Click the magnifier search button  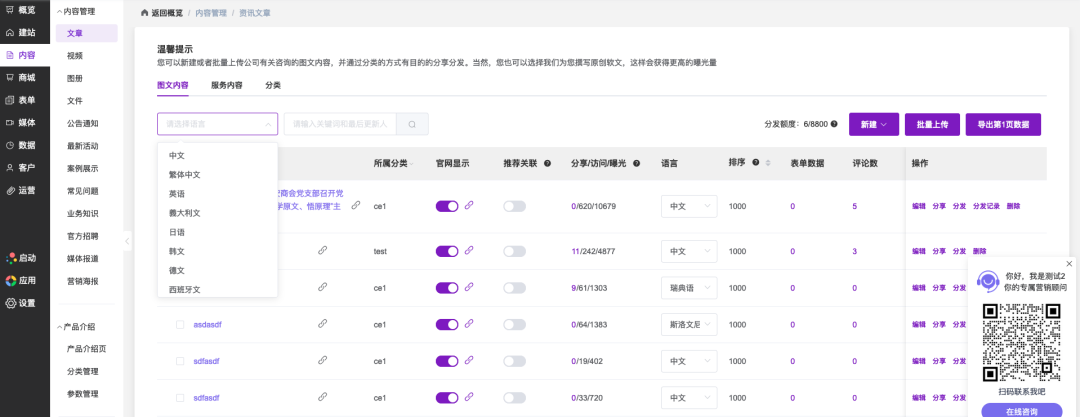[x=412, y=124]
